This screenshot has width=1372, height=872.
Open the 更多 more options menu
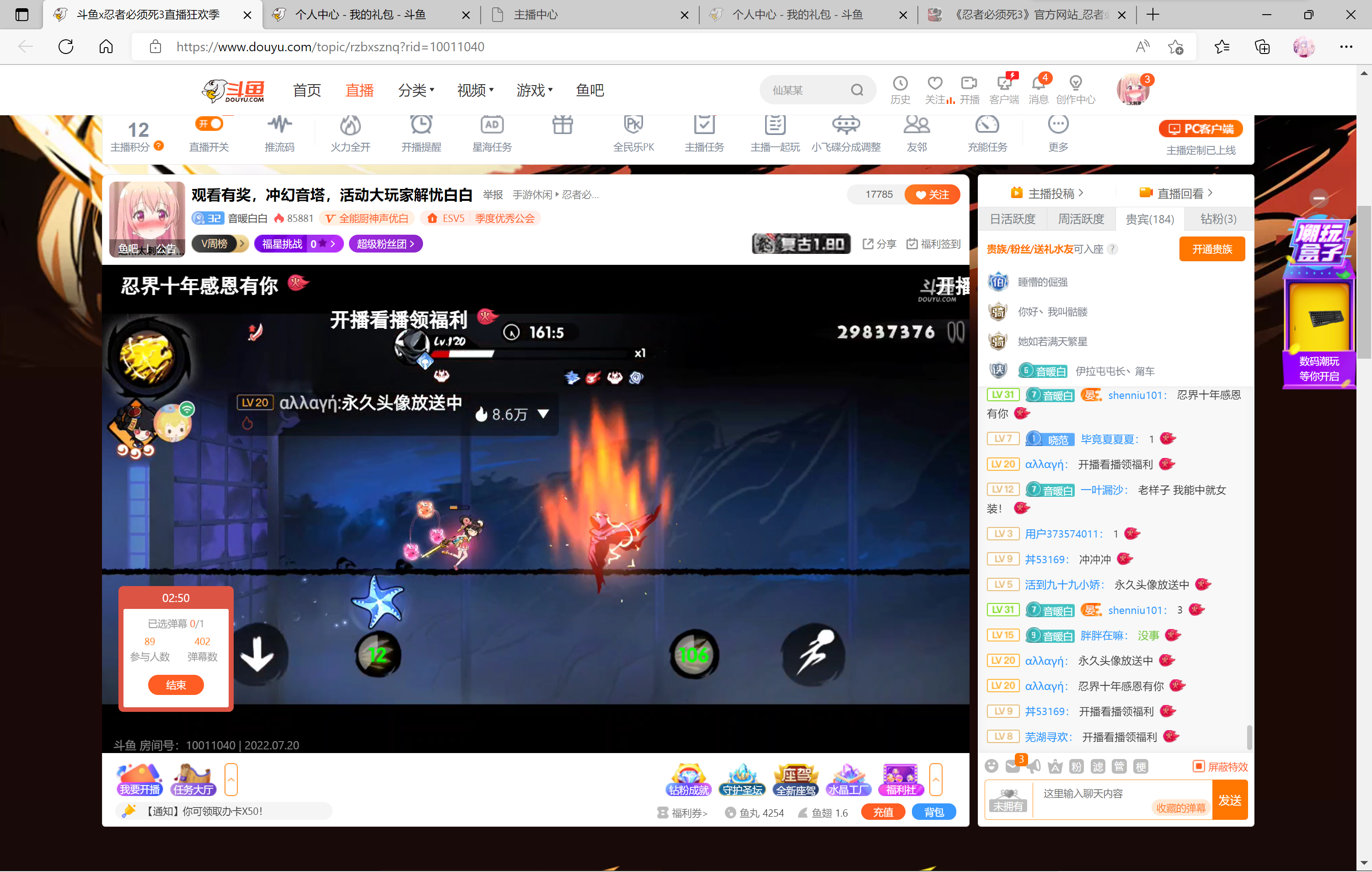point(1058,133)
